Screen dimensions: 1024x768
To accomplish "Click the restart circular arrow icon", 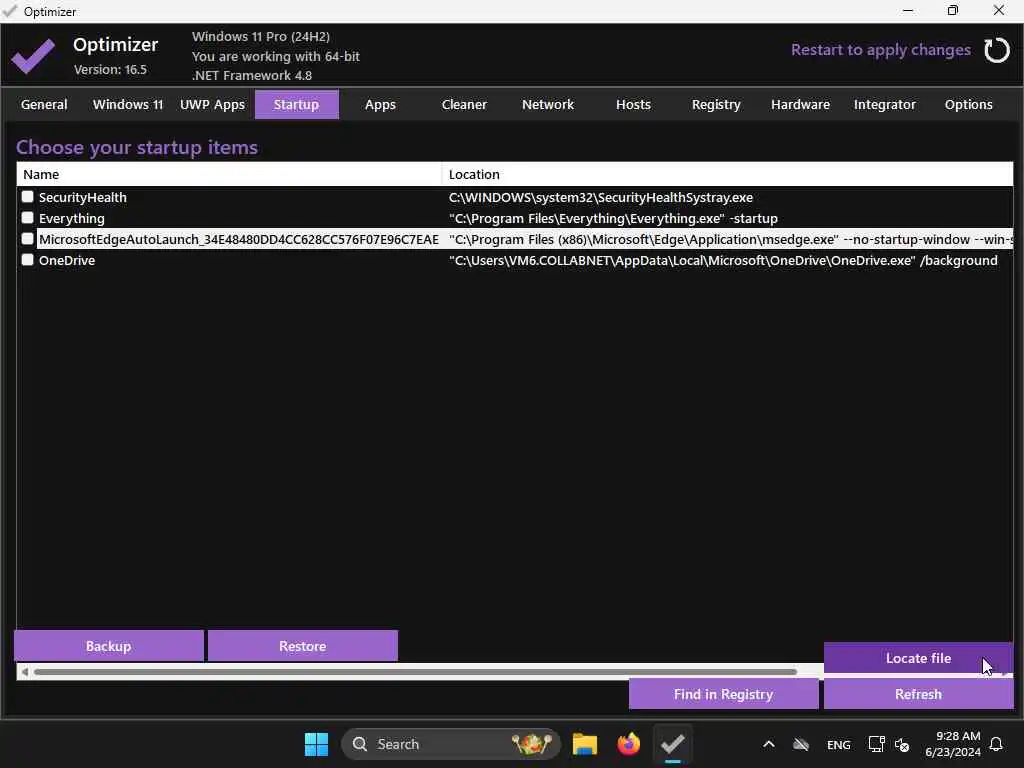I will tap(997, 50).
